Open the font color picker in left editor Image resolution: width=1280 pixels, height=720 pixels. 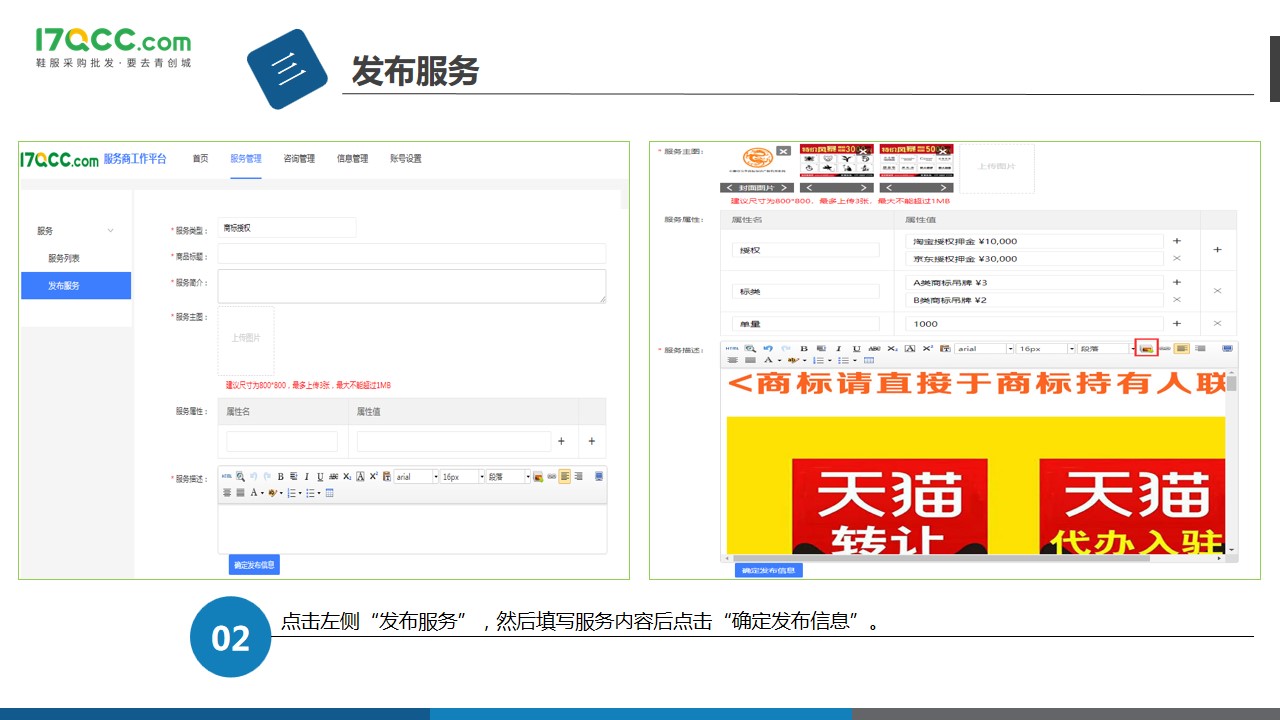coord(256,493)
